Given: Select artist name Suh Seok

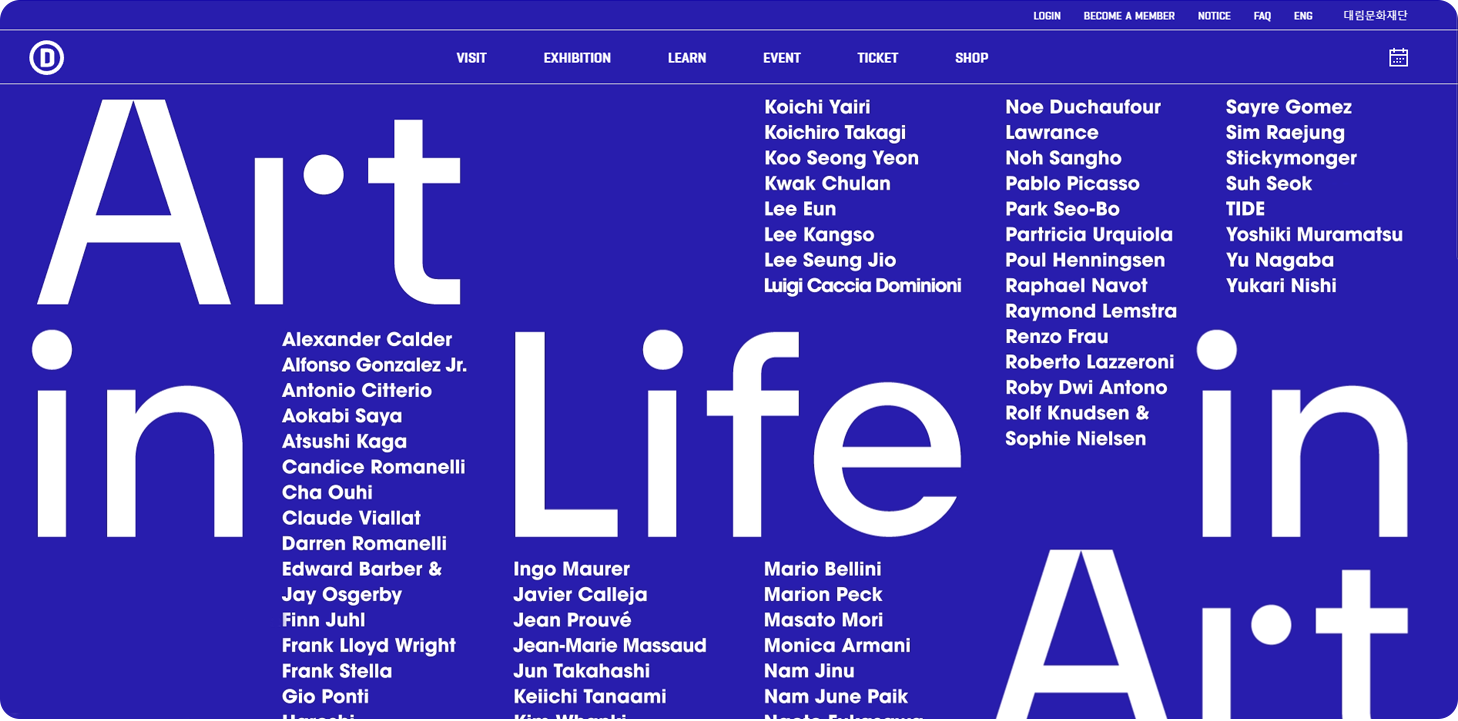Looking at the screenshot, I should click(x=1269, y=184).
